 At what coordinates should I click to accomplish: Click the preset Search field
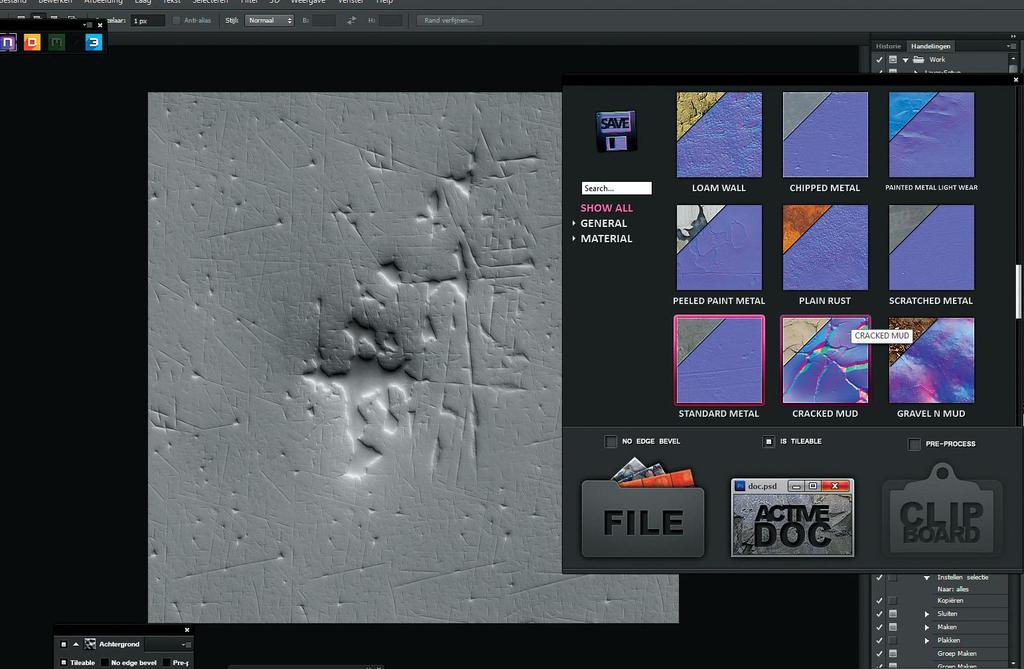tap(616, 188)
